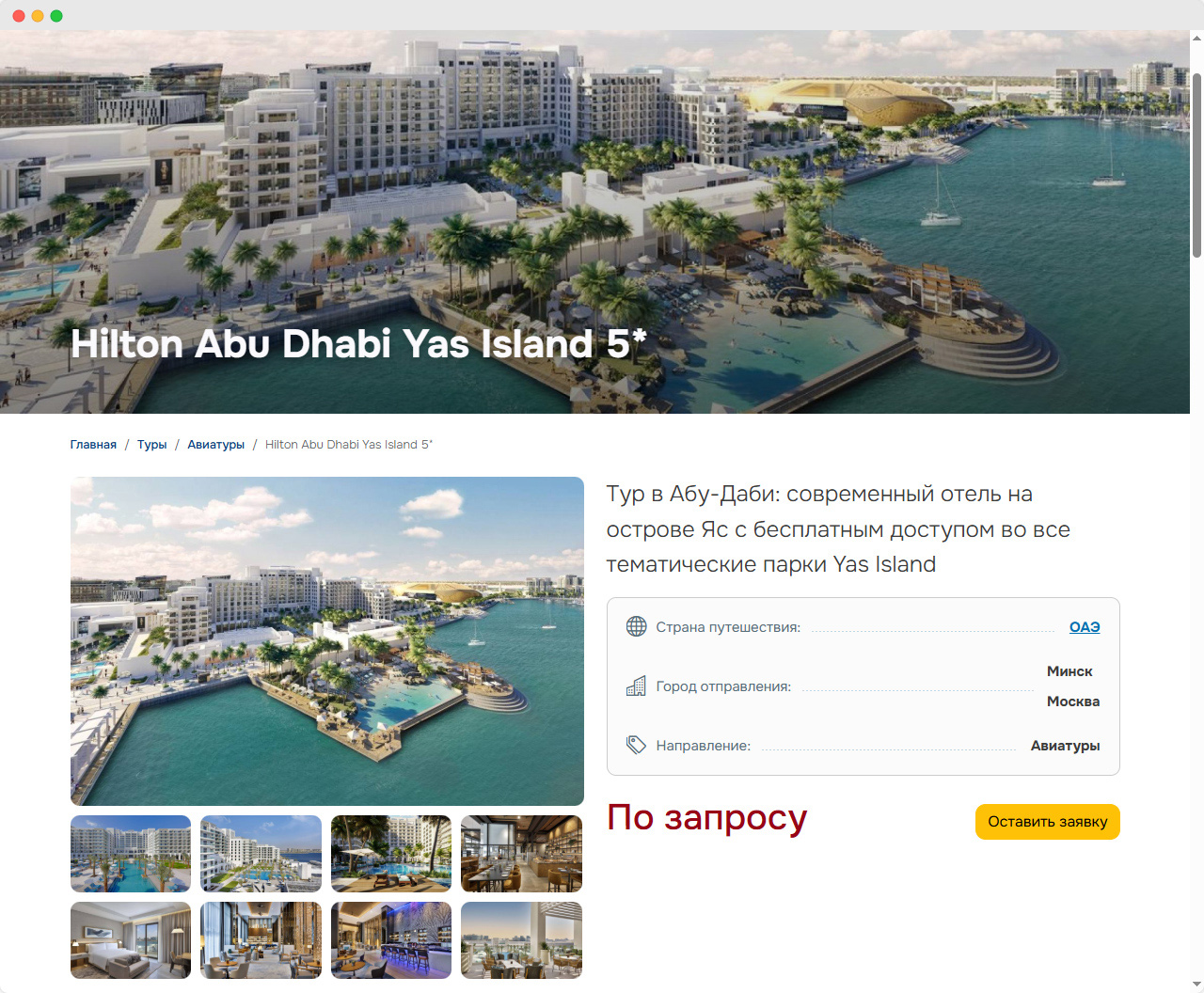Select the balcony terrace view thumbnail
The width and height of the screenshot is (1204, 993).
tap(522, 940)
